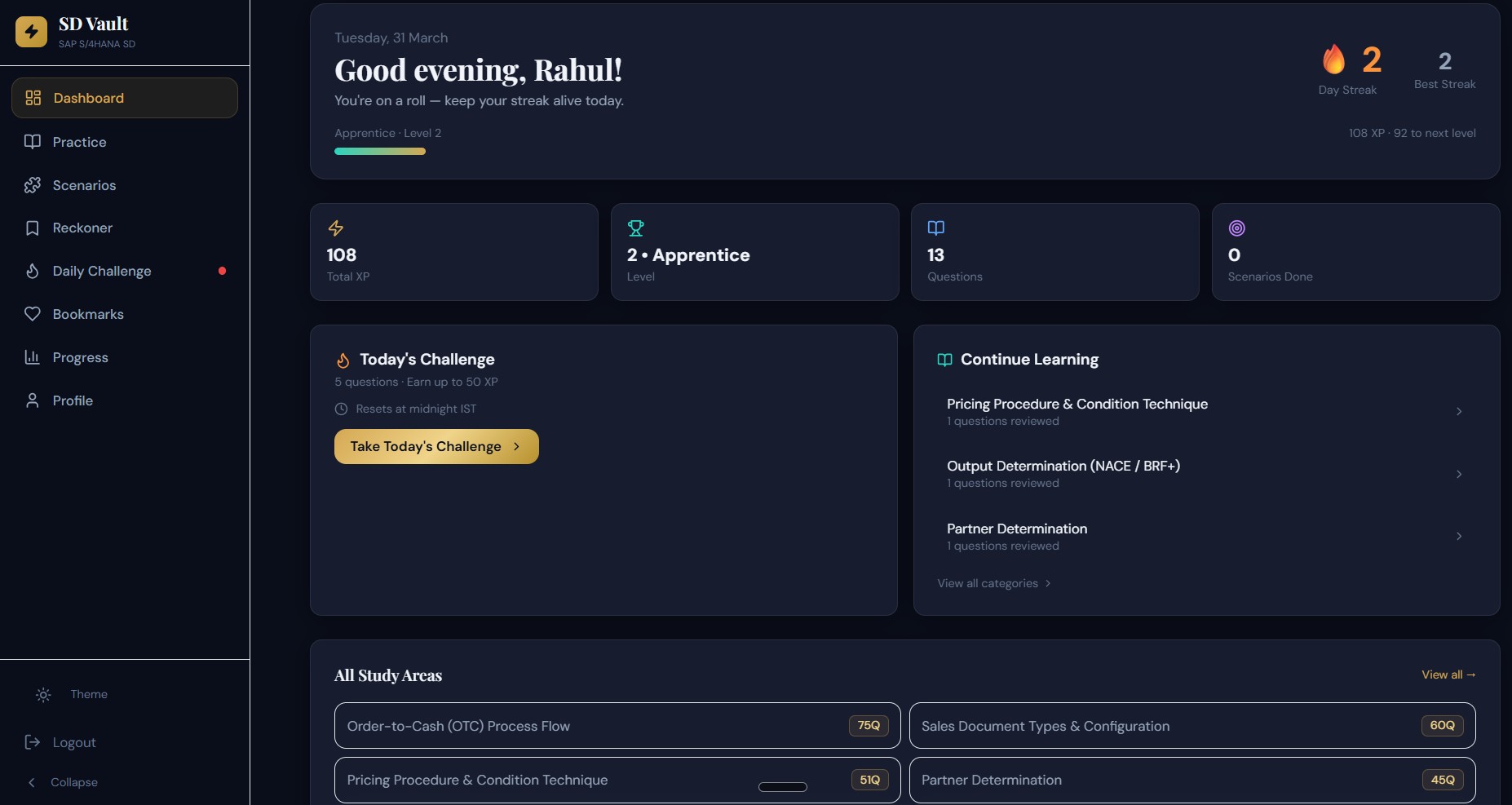Click the Reckoner bookmark icon
This screenshot has width=1512, height=805.
pyautogui.click(x=33, y=228)
